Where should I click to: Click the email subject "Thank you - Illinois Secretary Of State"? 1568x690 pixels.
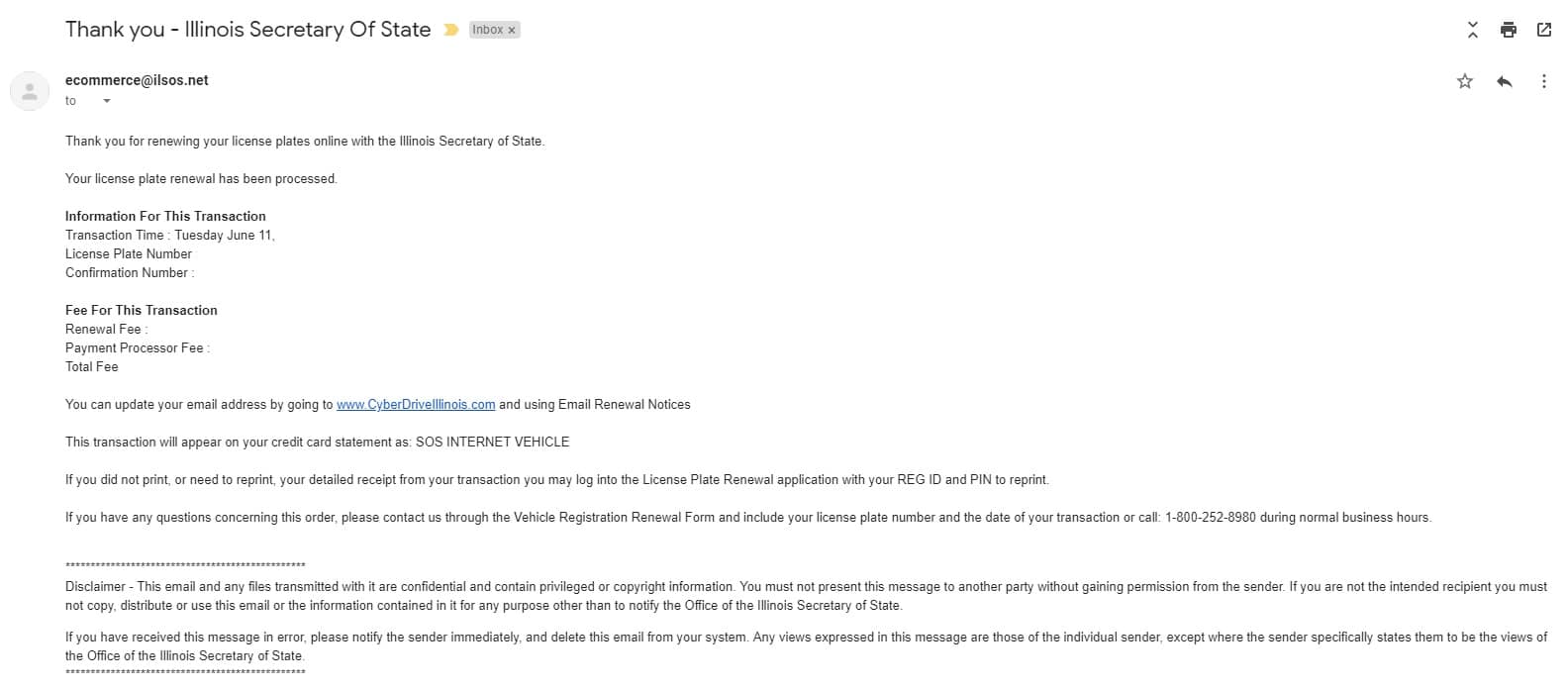pyautogui.click(x=247, y=30)
